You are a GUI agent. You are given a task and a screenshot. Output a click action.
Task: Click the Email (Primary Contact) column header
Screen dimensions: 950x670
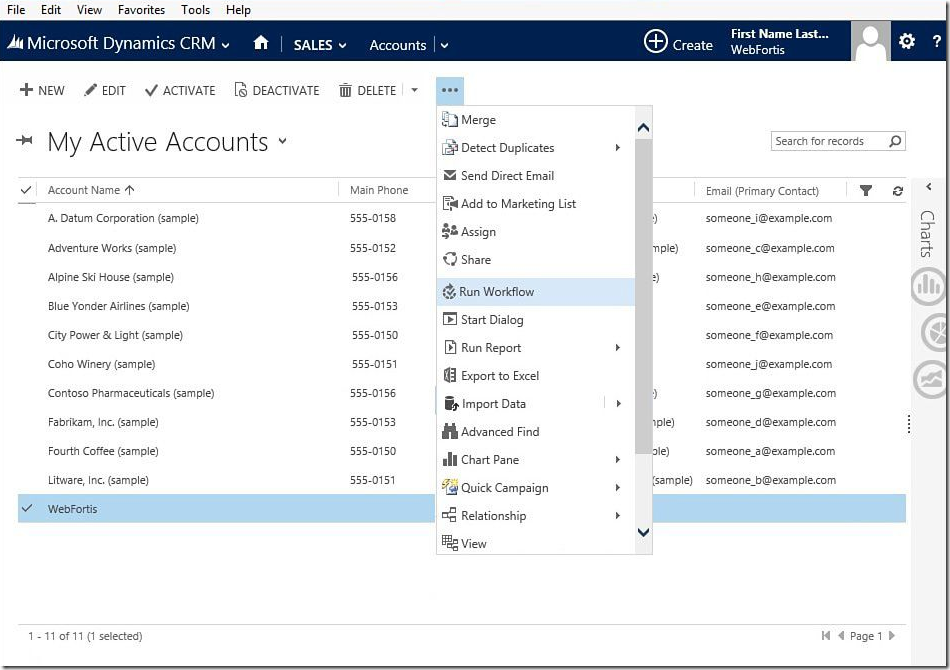coord(762,191)
